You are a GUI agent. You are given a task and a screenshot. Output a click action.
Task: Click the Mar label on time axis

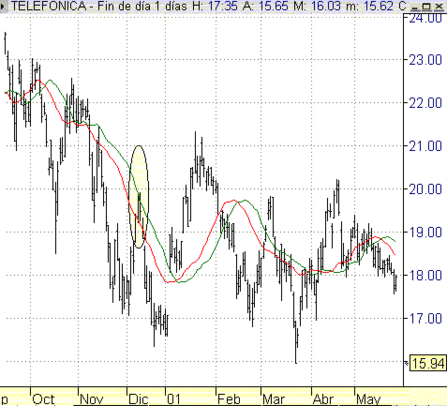coord(273,399)
